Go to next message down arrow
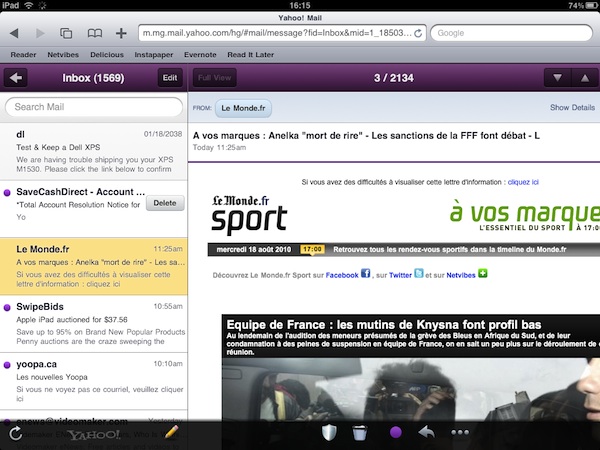The image size is (600, 450). pos(557,78)
